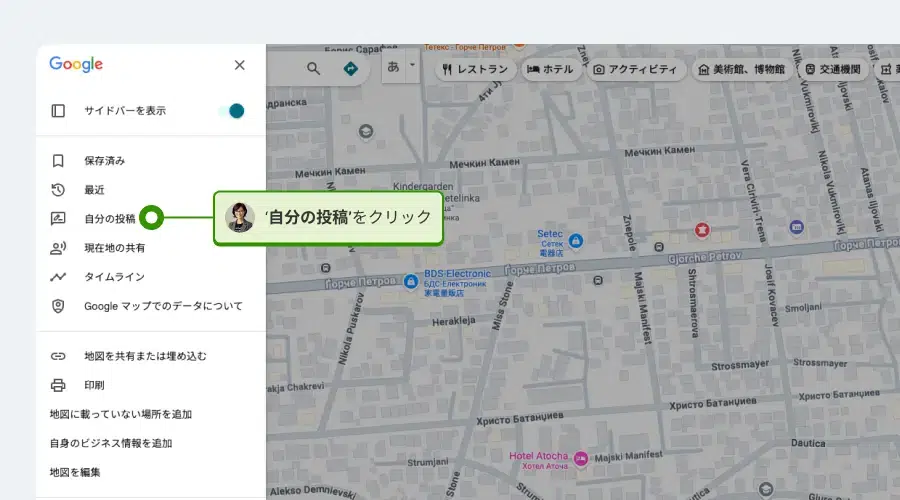Click the Dautica street label

coord(808,443)
